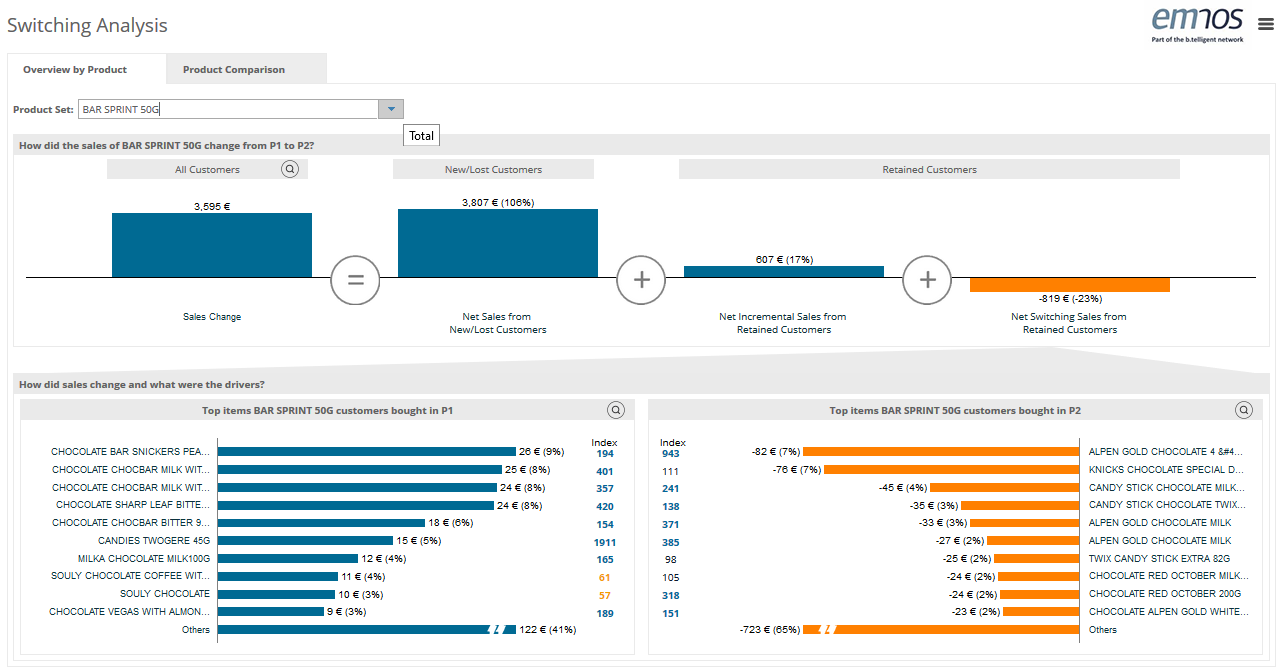The image size is (1284, 671).
Task: Click the "Switching Analysis" page title
Action: (88, 26)
